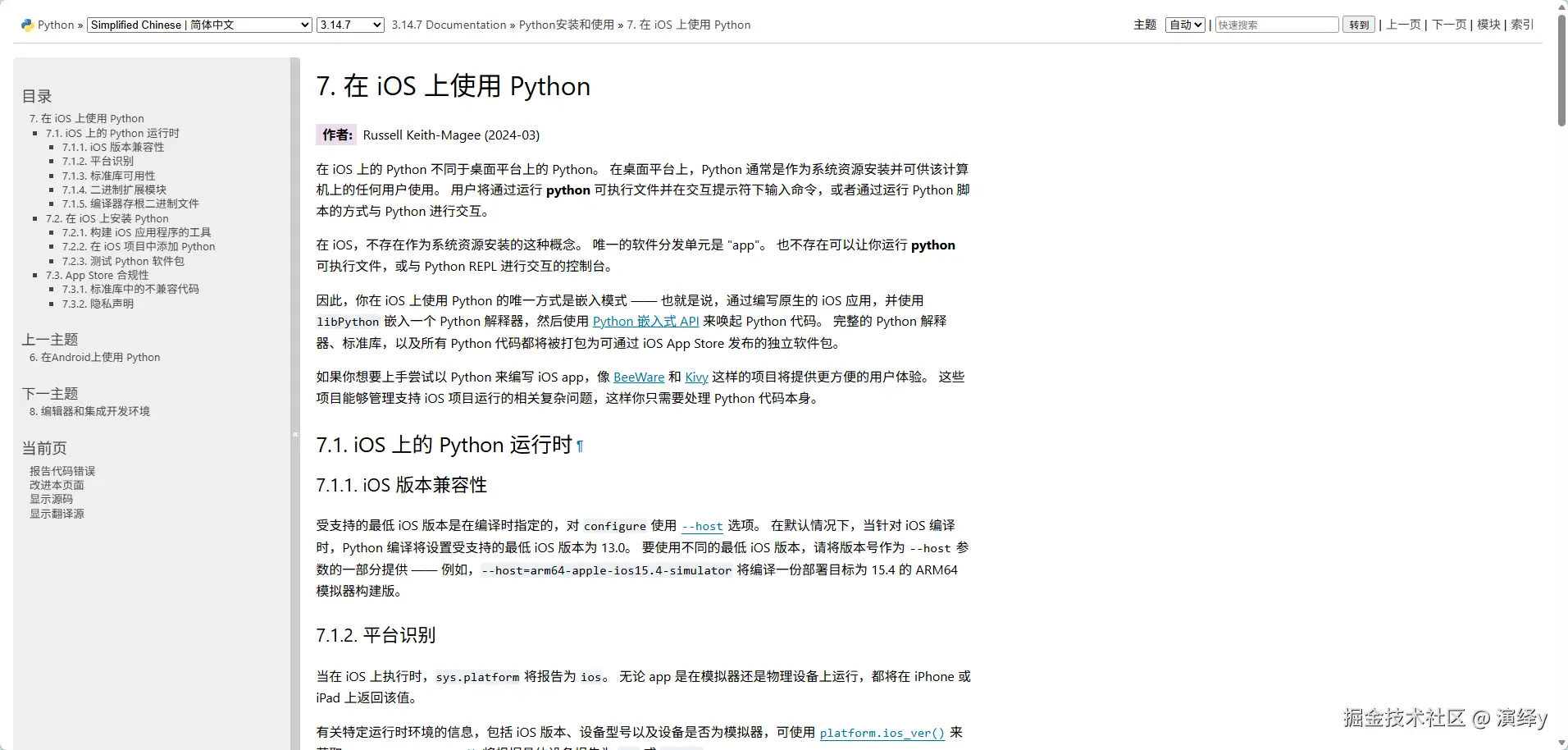Open the version dropdown 3.14.7
The width and height of the screenshot is (1568, 750).
[350, 25]
